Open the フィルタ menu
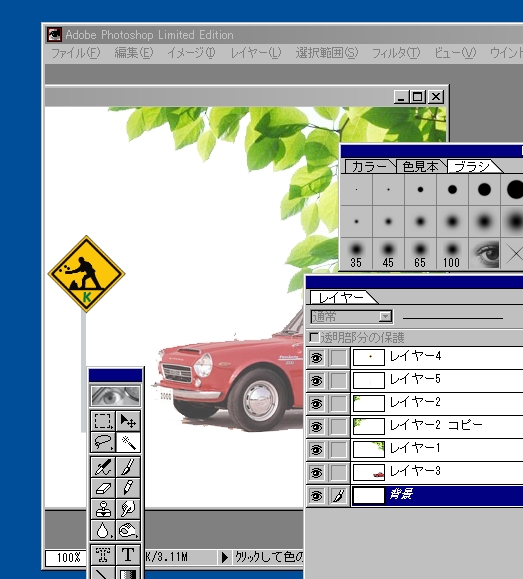 point(396,53)
